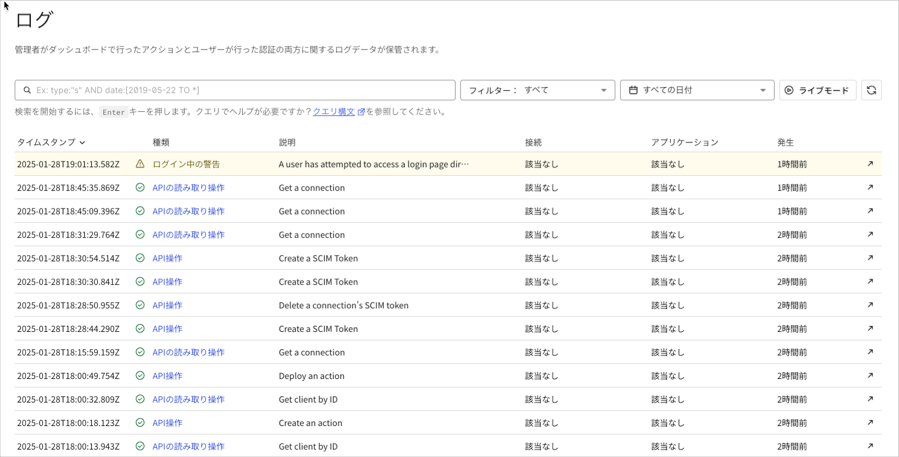Click the ログ page heading
This screenshot has height=457, width=899.
coord(34,20)
